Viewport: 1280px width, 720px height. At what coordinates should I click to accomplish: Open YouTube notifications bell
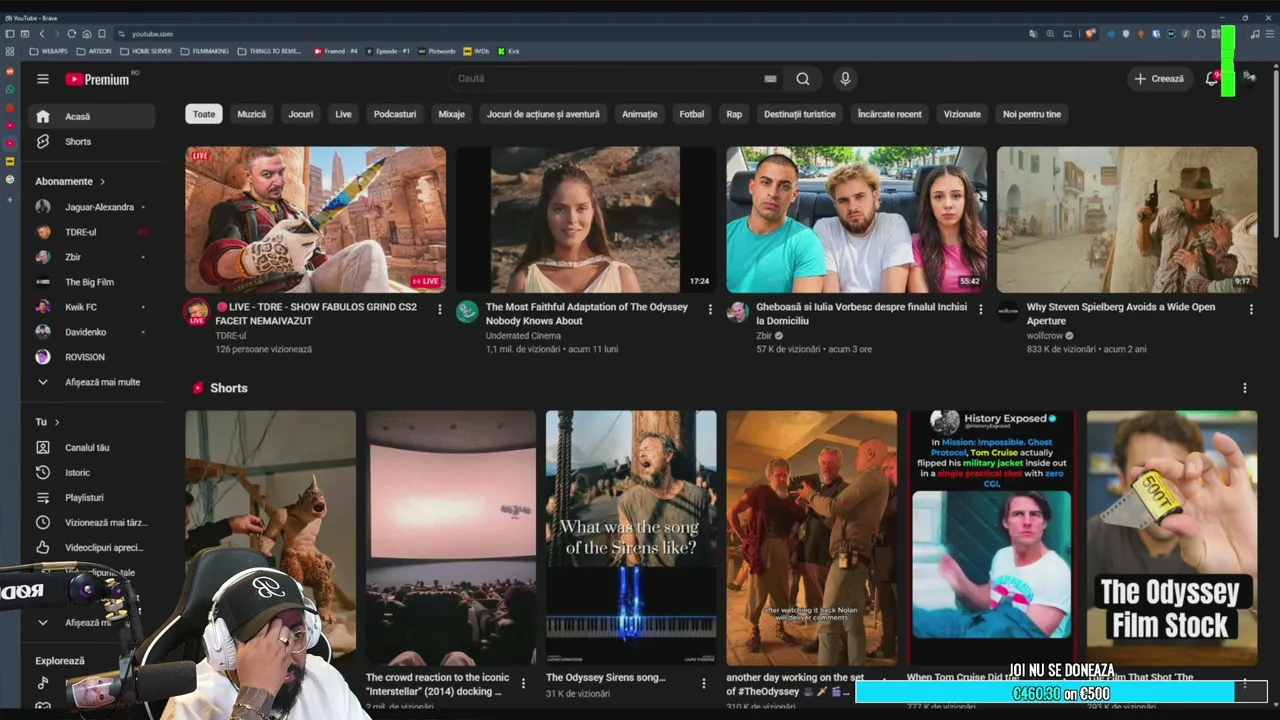click(1211, 79)
